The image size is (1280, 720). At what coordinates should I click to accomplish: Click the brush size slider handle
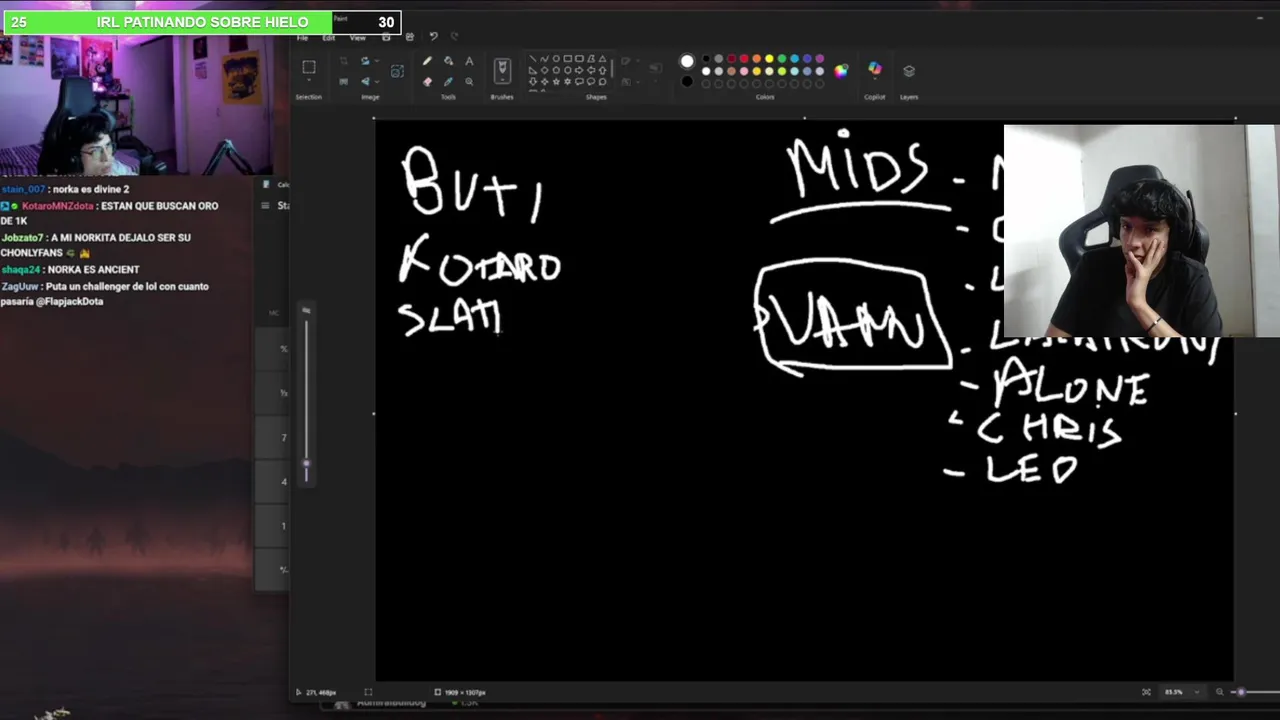306,464
